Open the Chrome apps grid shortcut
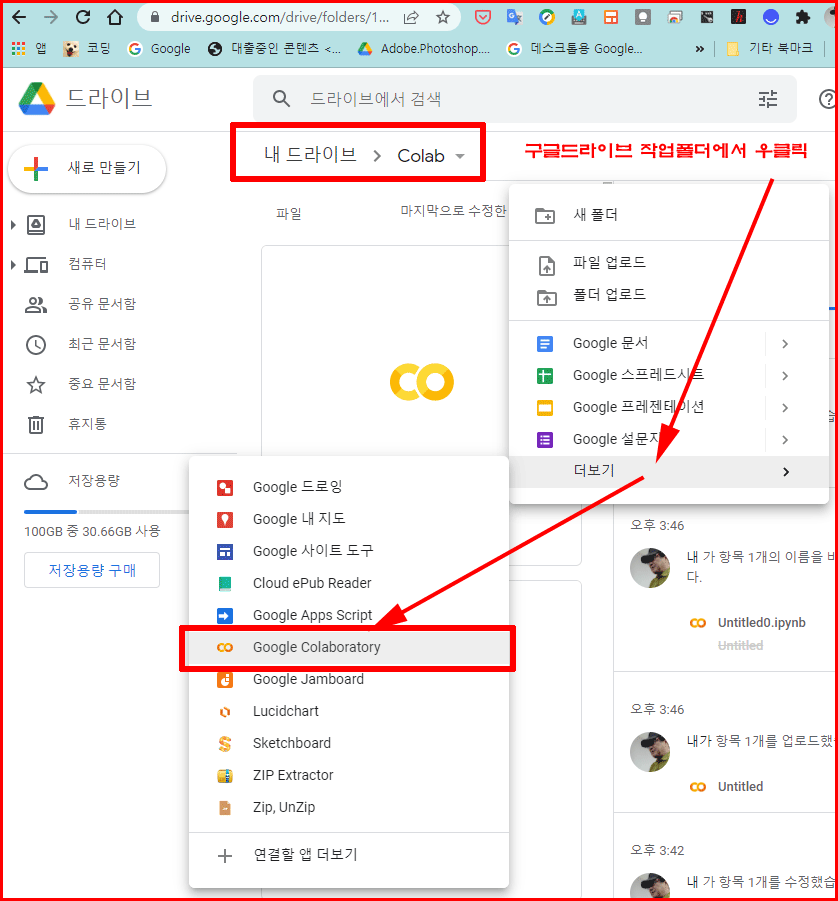The height and width of the screenshot is (901, 838). pyautogui.click(x=18, y=49)
